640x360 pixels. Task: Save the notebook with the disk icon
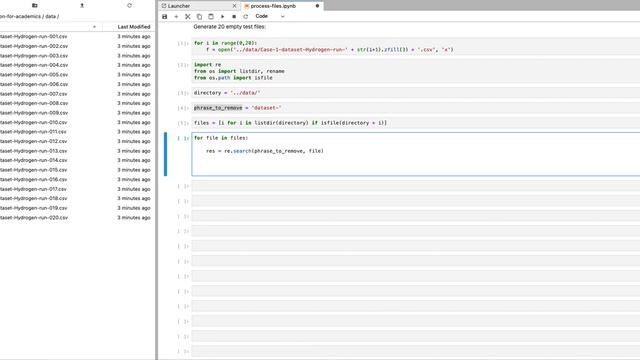[164, 17]
